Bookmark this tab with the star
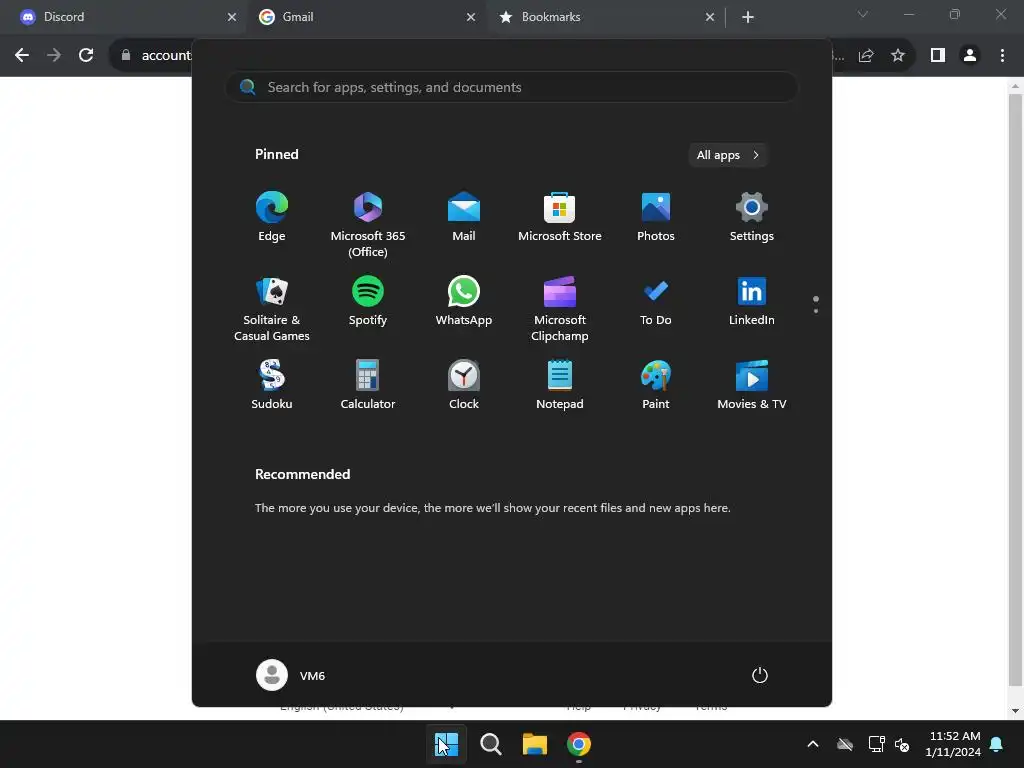The height and width of the screenshot is (768, 1024). (898, 56)
